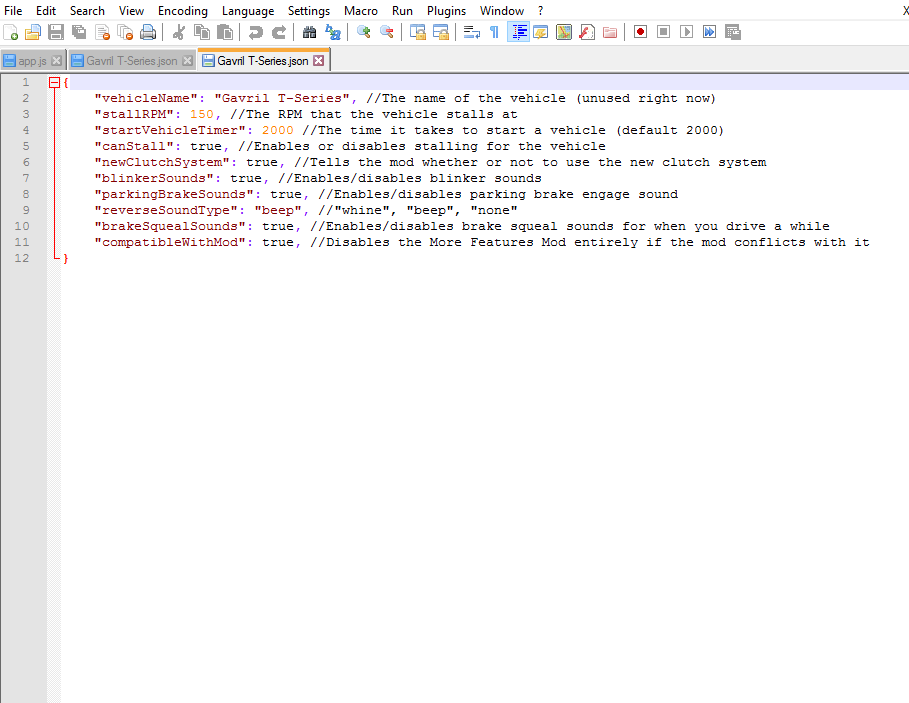Toggle the indent guide icon

point(518,32)
